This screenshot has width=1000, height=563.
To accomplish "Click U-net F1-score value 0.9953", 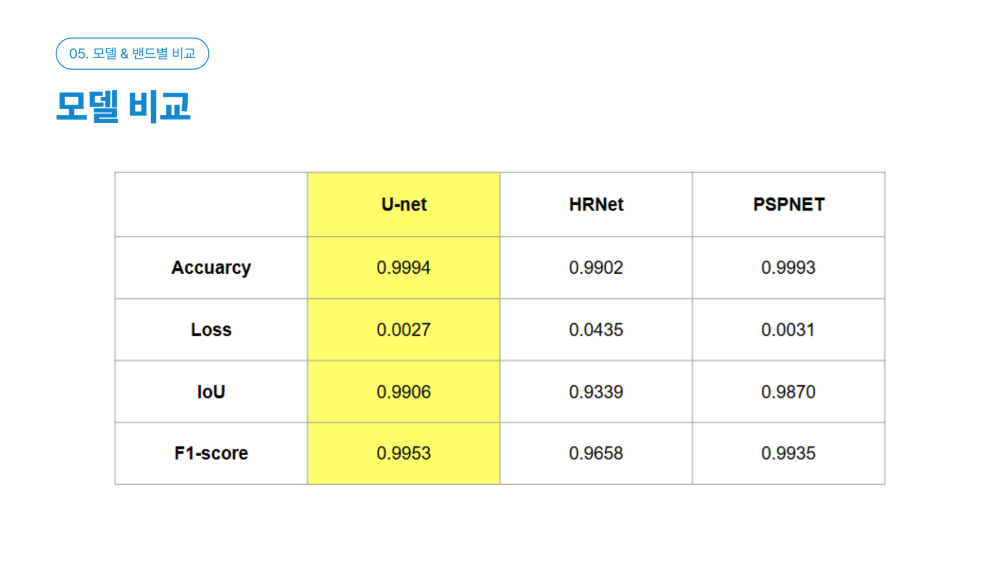I will click(x=404, y=453).
